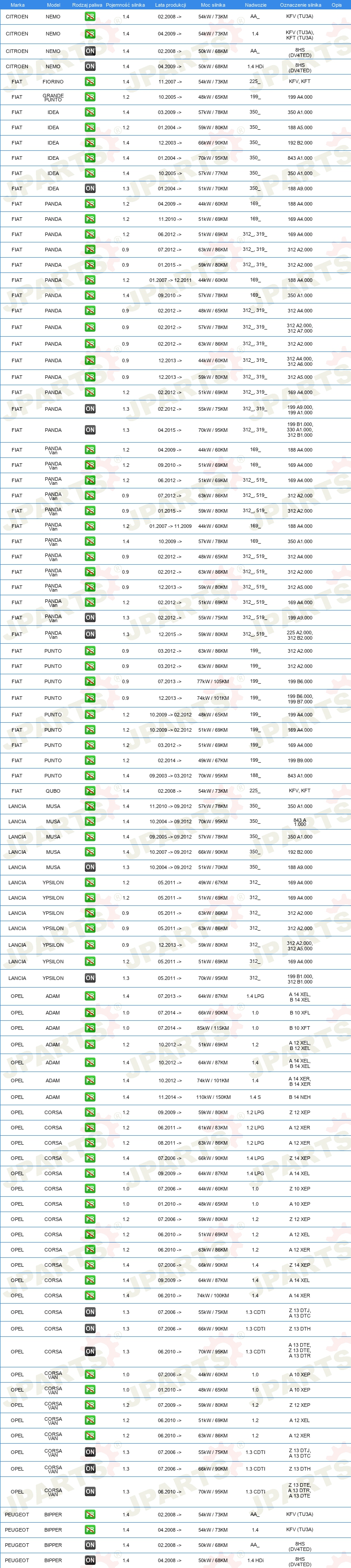
Task: Click diesel ON icon in Lancia Ypsilon row
Action: [x=90, y=978]
